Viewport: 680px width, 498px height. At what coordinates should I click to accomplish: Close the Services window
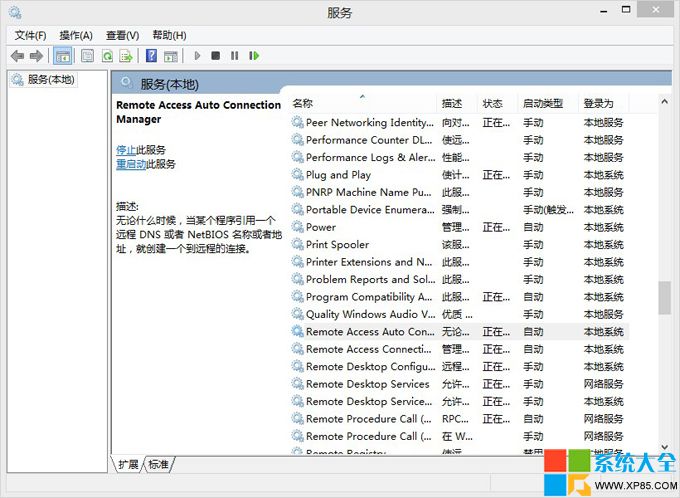pos(655,9)
